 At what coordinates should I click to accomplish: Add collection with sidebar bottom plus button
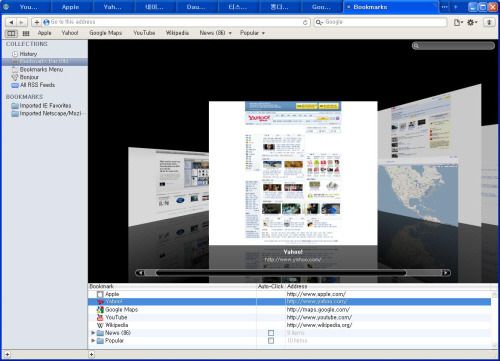point(7,355)
